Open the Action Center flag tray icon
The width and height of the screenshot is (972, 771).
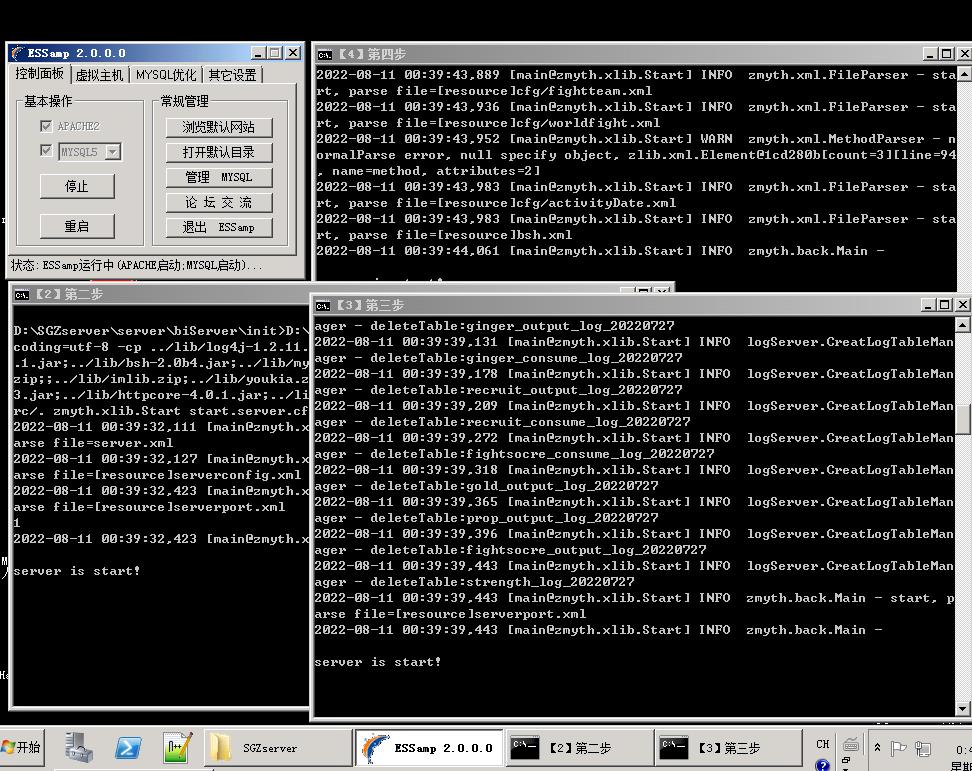pyautogui.click(x=898, y=749)
